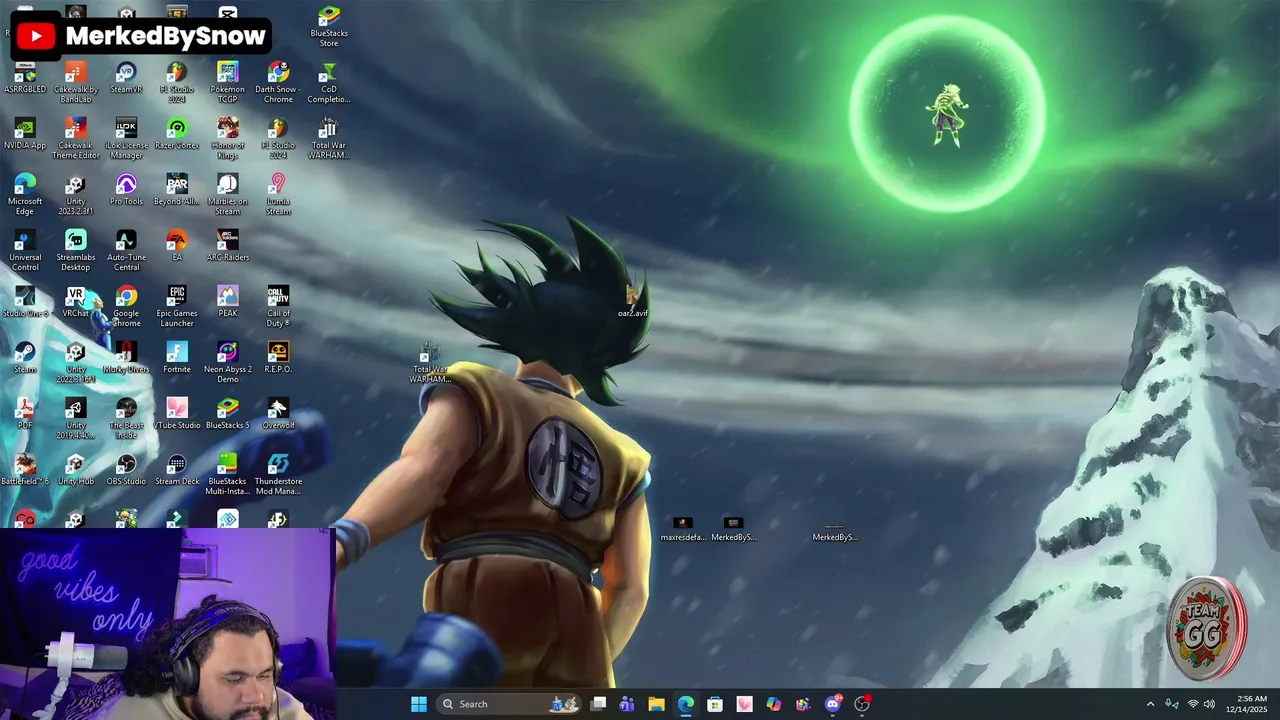The width and height of the screenshot is (1280, 720).
Task: Launch the ASRRGBLED shortcut
Action: pyautogui.click(x=25, y=79)
